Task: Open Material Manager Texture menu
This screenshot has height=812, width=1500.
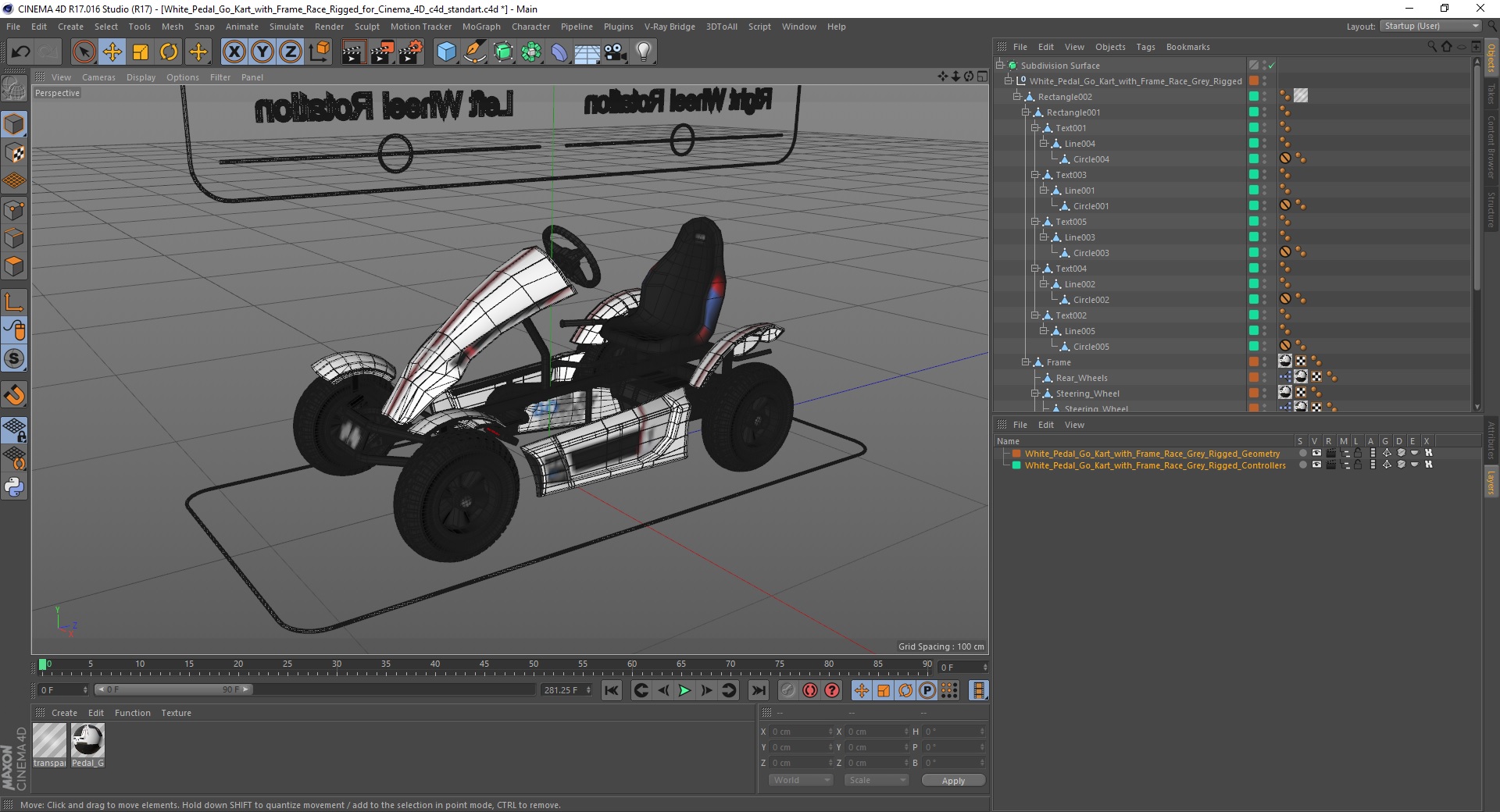Action: click(x=176, y=713)
